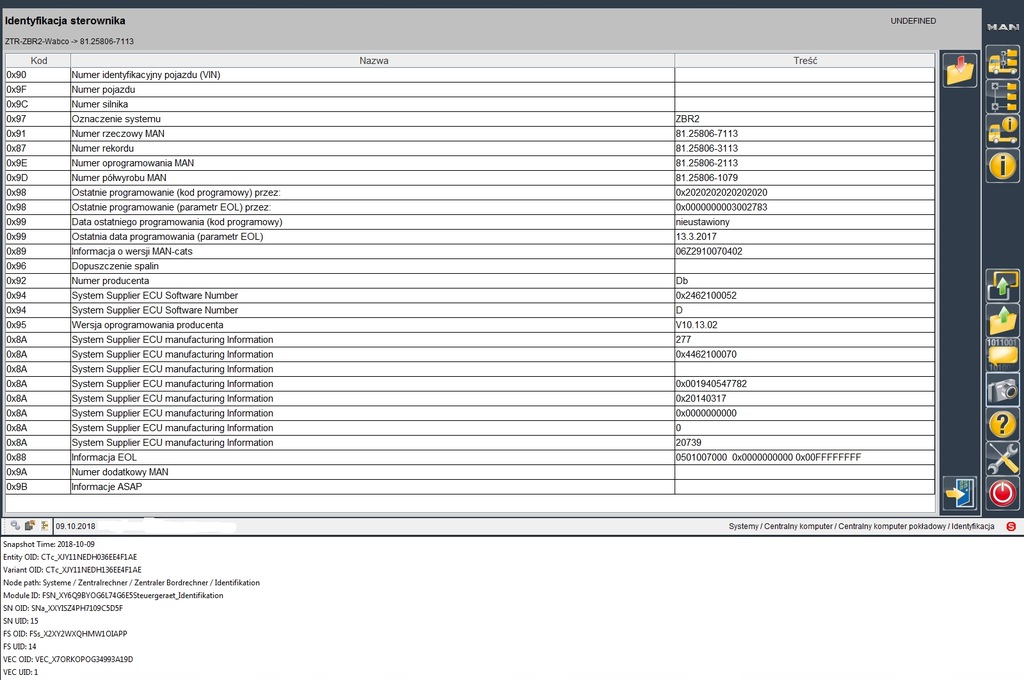The image size is (1024, 680).
Task: Click the value 81.25806-3113
Action: (707, 148)
